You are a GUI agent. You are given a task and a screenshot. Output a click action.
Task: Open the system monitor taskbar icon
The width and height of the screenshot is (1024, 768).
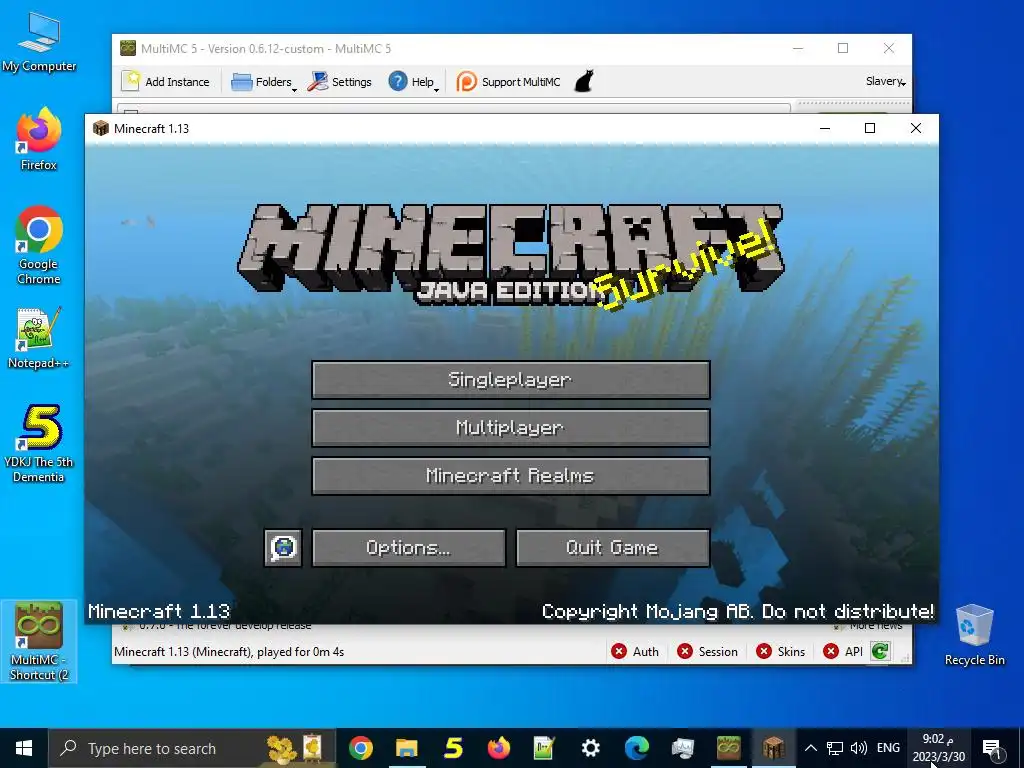click(x=682, y=748)
